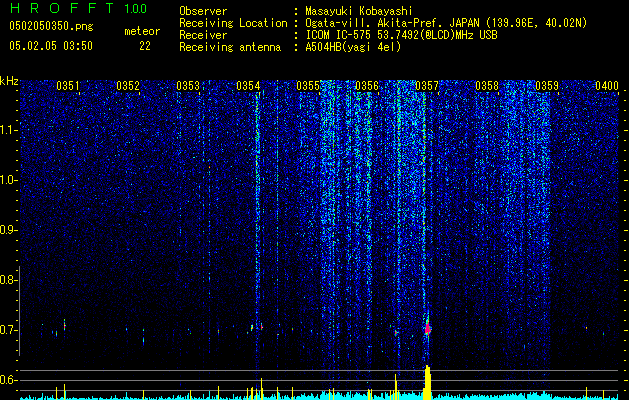Click the Observer field label
Screen dimensions: 629x400
[x=203, y=11]
